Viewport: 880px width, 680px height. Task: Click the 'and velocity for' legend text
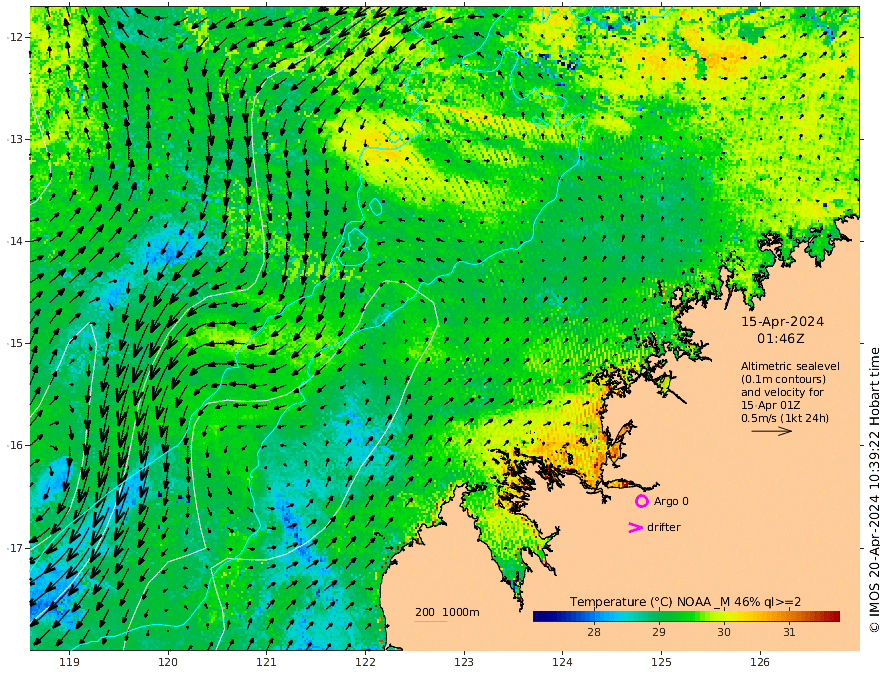tap(782, 392)
